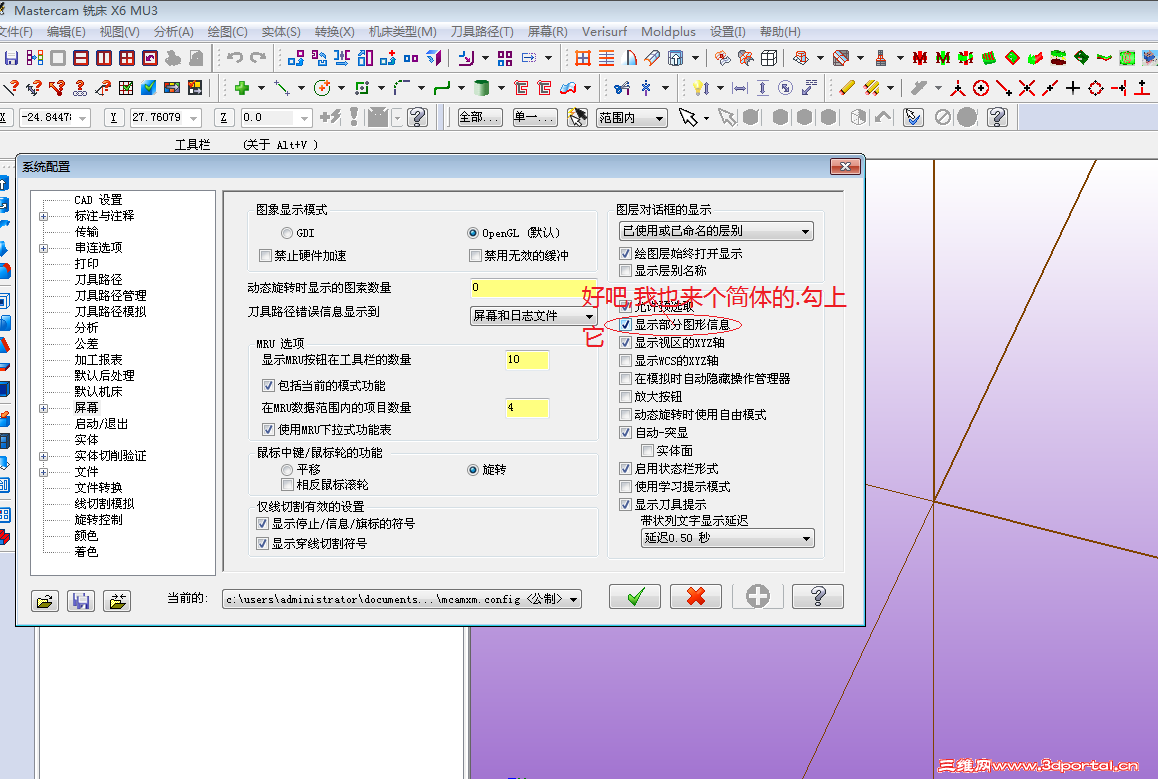Open the 范围内 selection dropdown
The height and width of the screenshot is (779, 1158).
click(x=632, y=117)
